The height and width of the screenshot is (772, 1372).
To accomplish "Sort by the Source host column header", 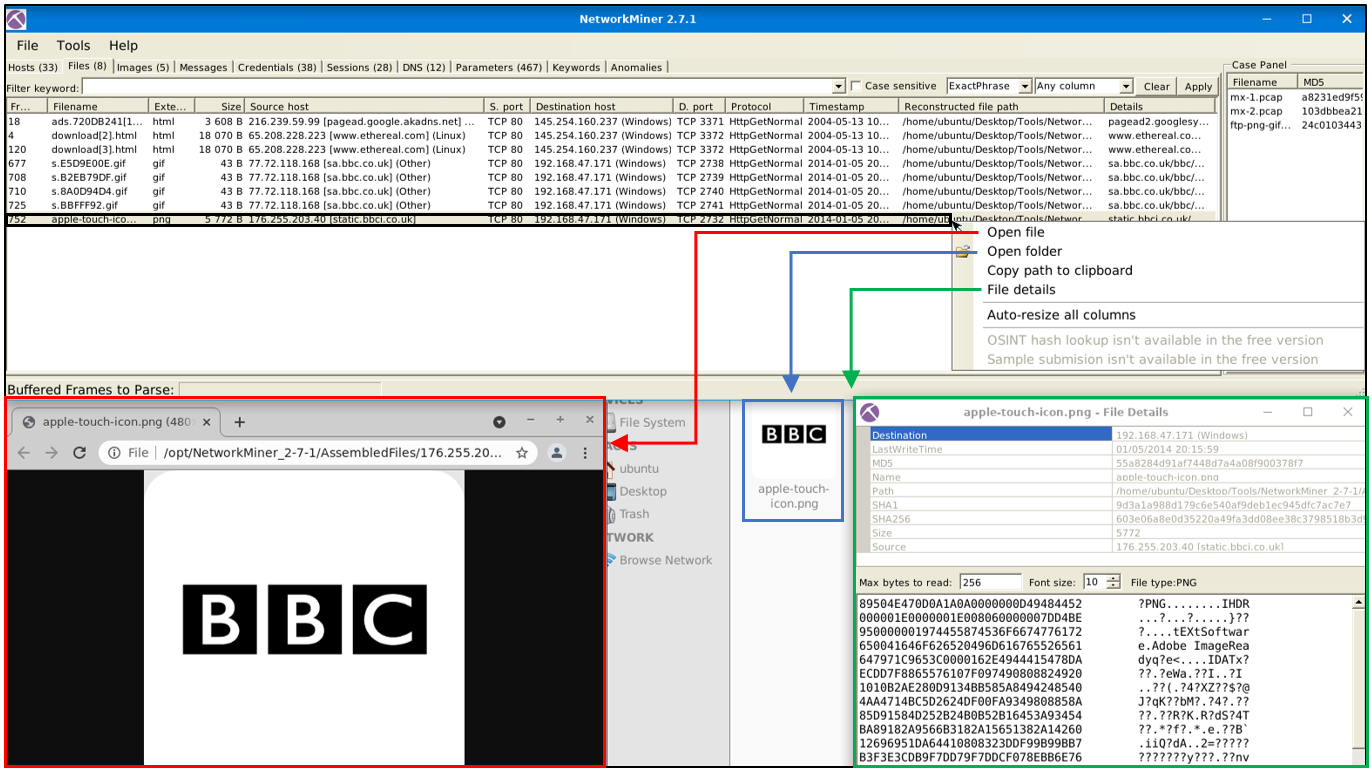I will coord(365,106).
